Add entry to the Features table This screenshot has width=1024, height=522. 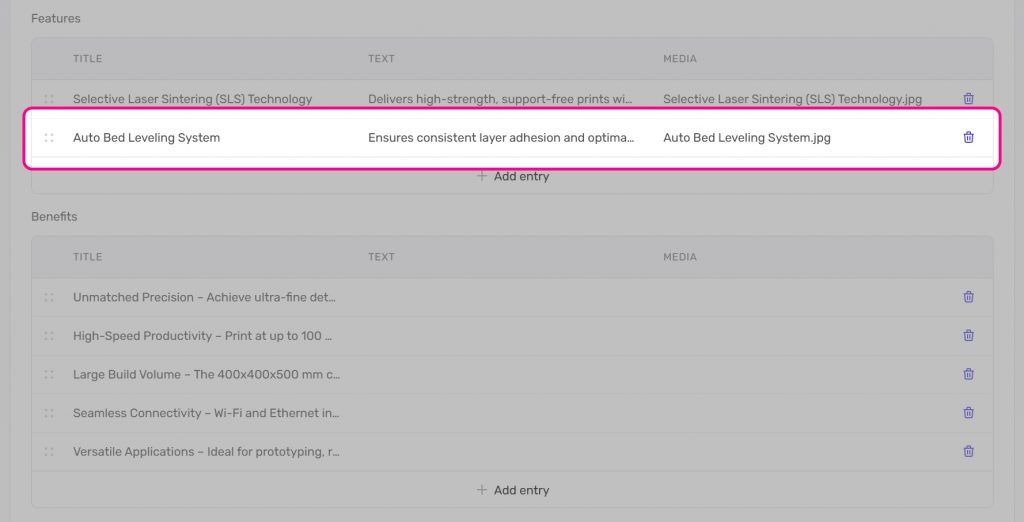[x=512, y=176]
